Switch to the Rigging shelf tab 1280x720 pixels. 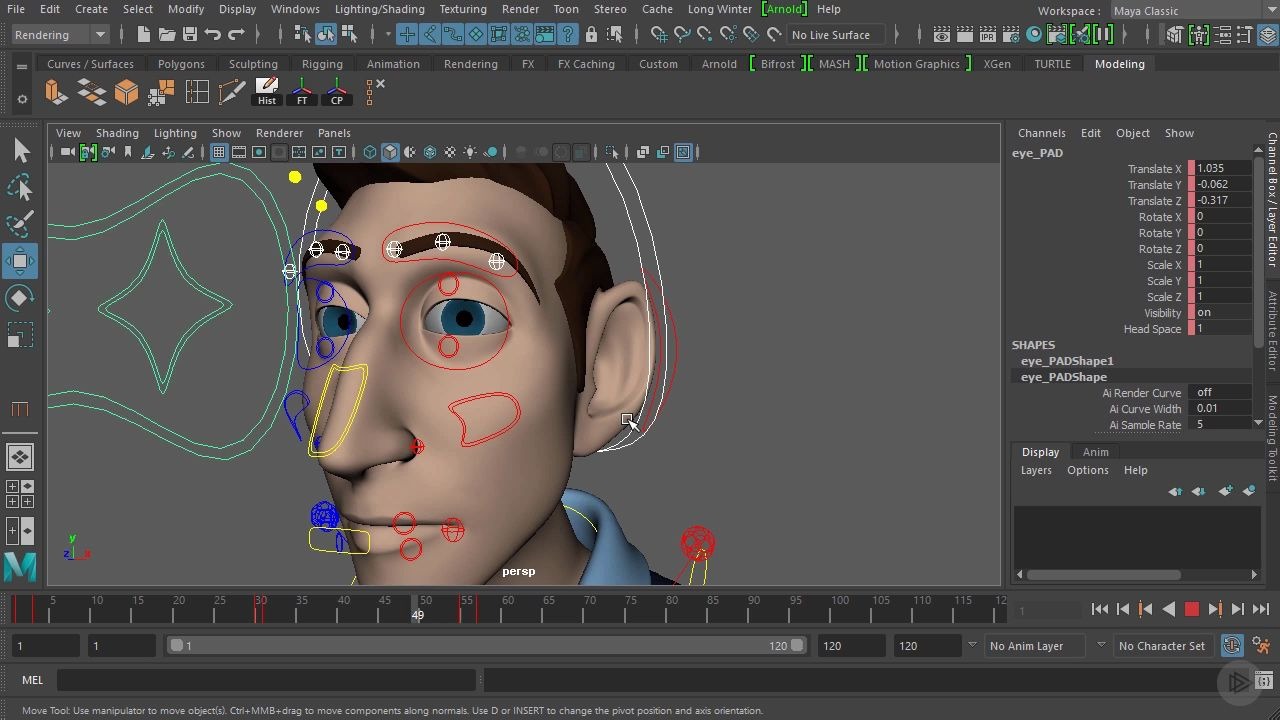coord(322,64)
